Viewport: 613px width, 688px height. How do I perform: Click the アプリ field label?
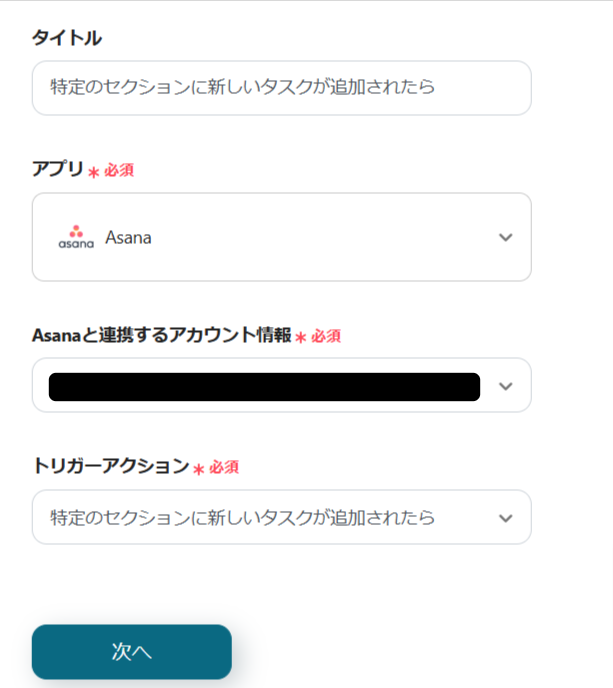[58, 169]
